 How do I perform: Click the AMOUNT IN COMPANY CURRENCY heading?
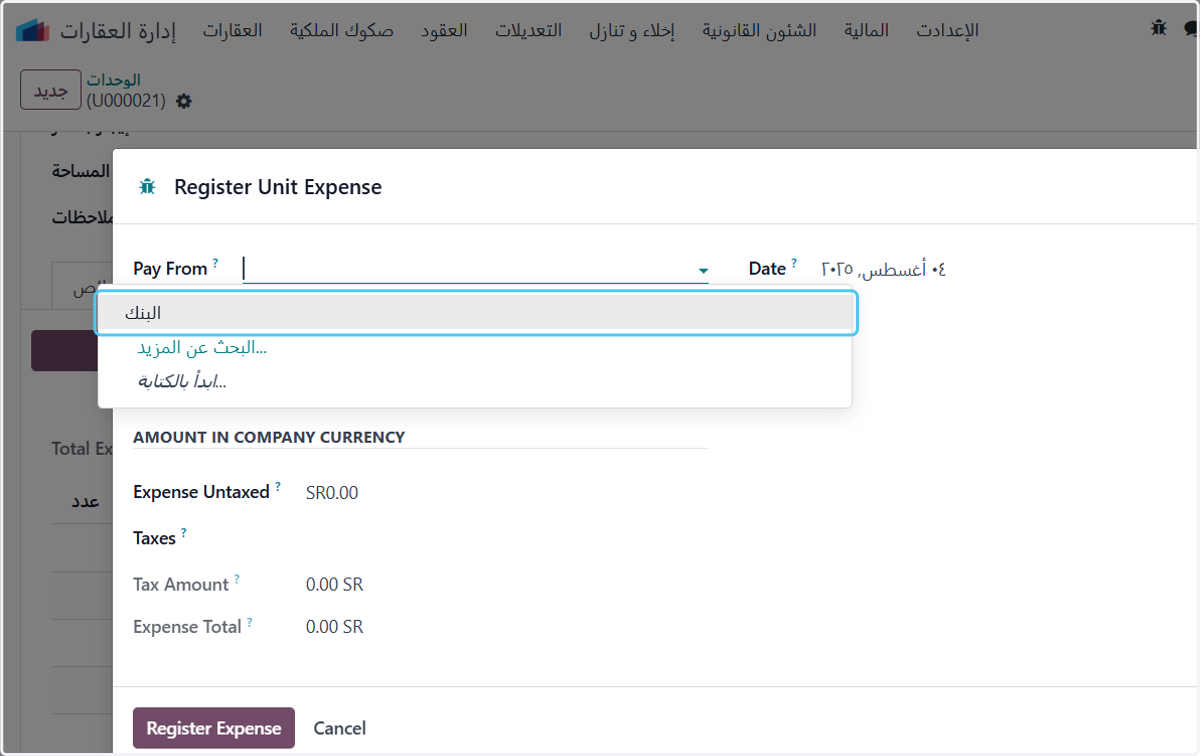(x=269, y=437)
